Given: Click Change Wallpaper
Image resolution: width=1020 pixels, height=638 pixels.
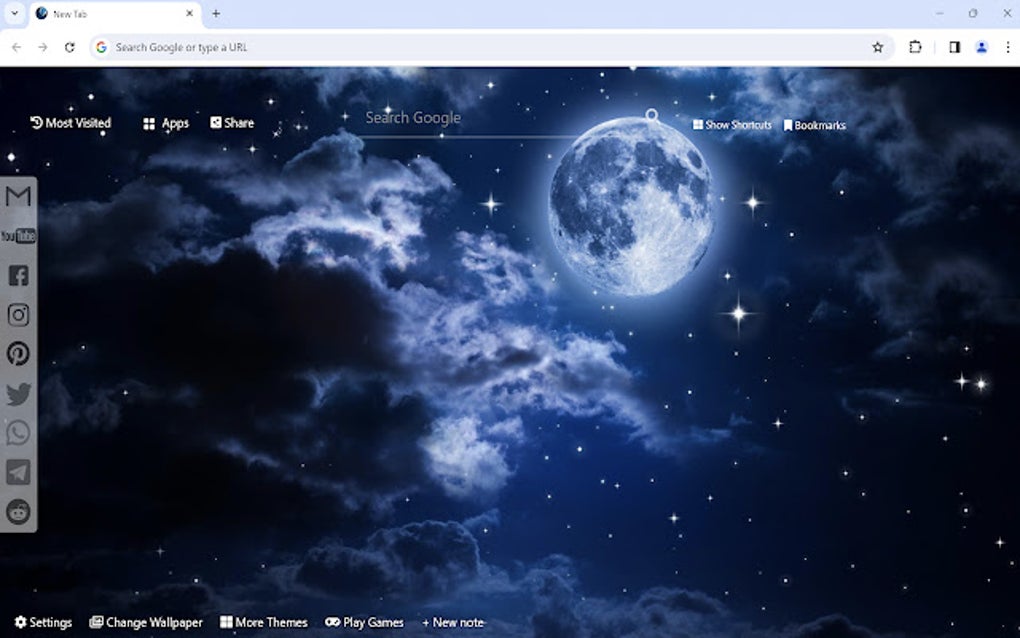Looking at the screenshot, I should [146, 622].
